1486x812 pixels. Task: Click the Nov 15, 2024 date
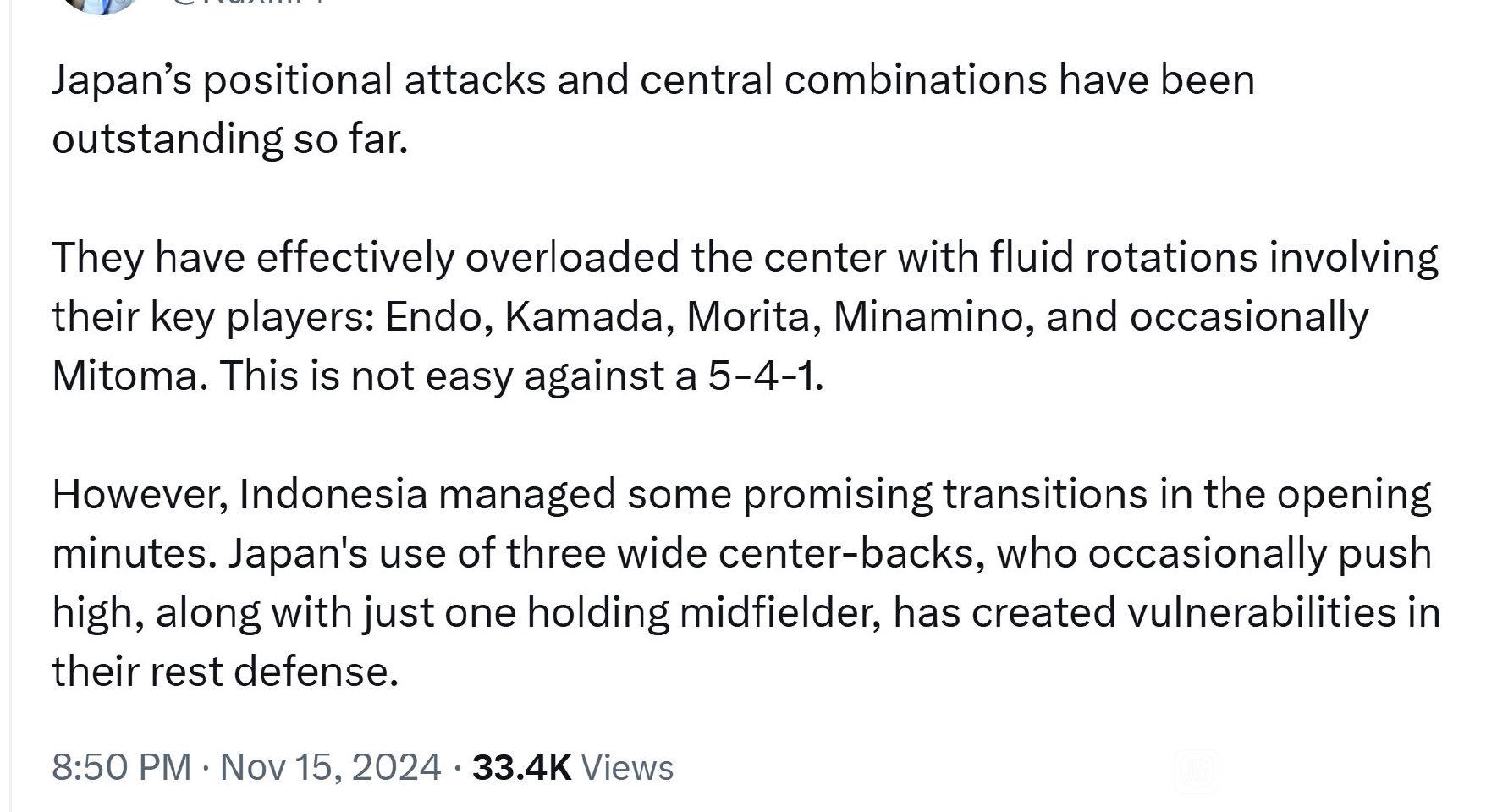point(330,767)
